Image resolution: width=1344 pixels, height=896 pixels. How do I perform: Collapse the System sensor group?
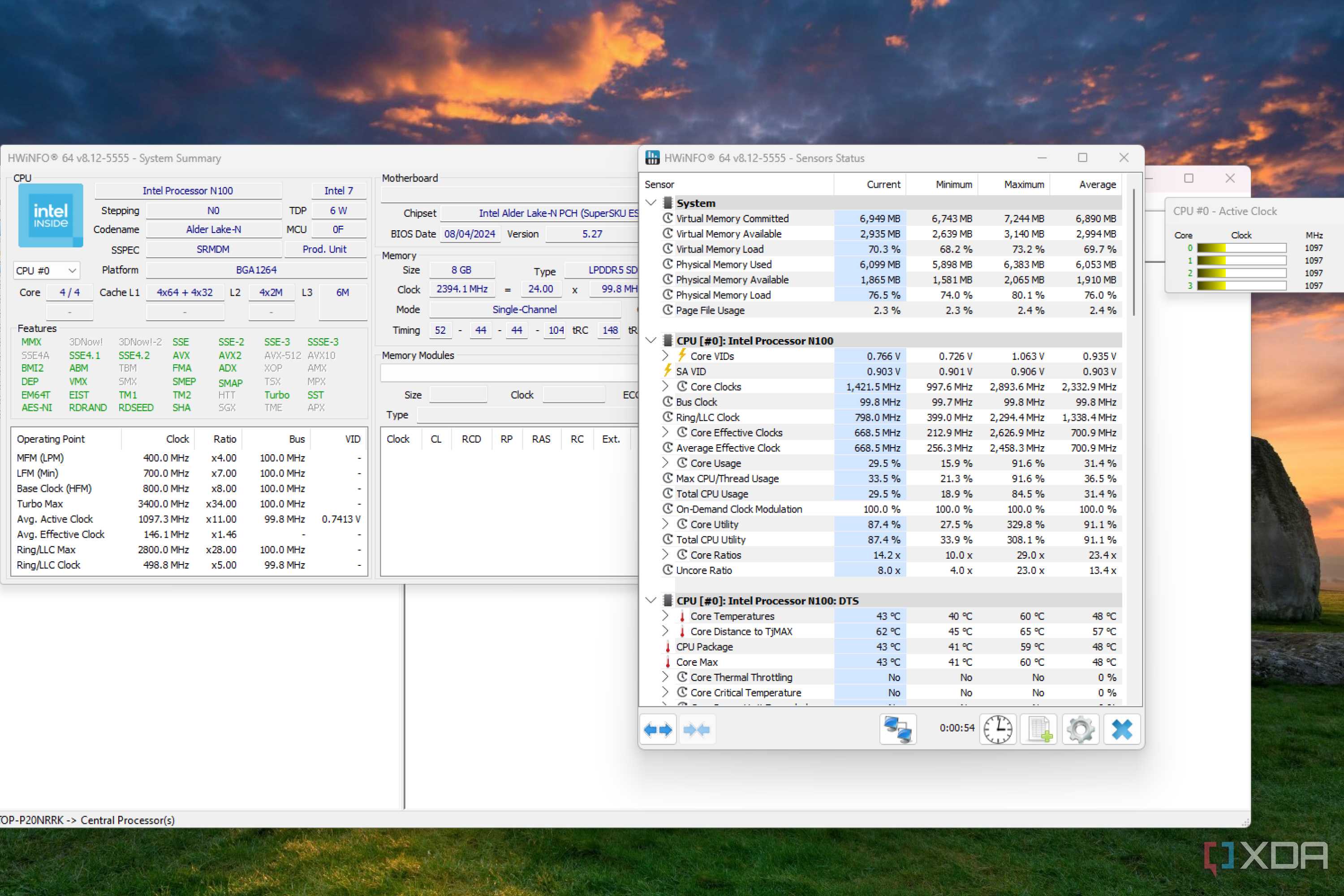click(650, 203)
